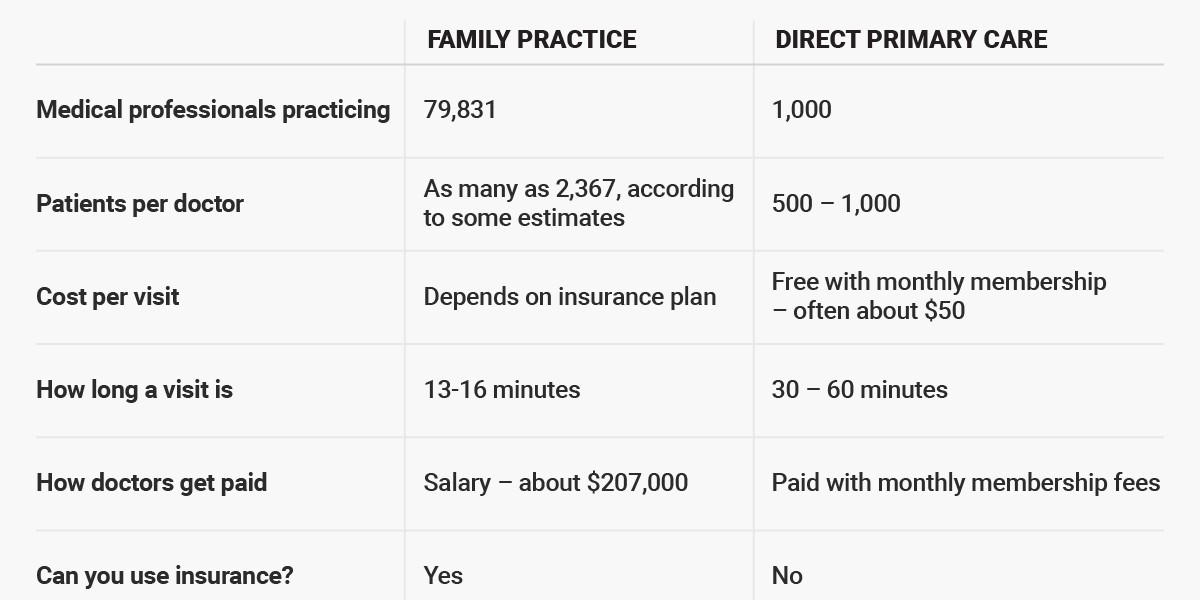
Task: Click the '30 – 60 minutes' cell
Action: 860,390
